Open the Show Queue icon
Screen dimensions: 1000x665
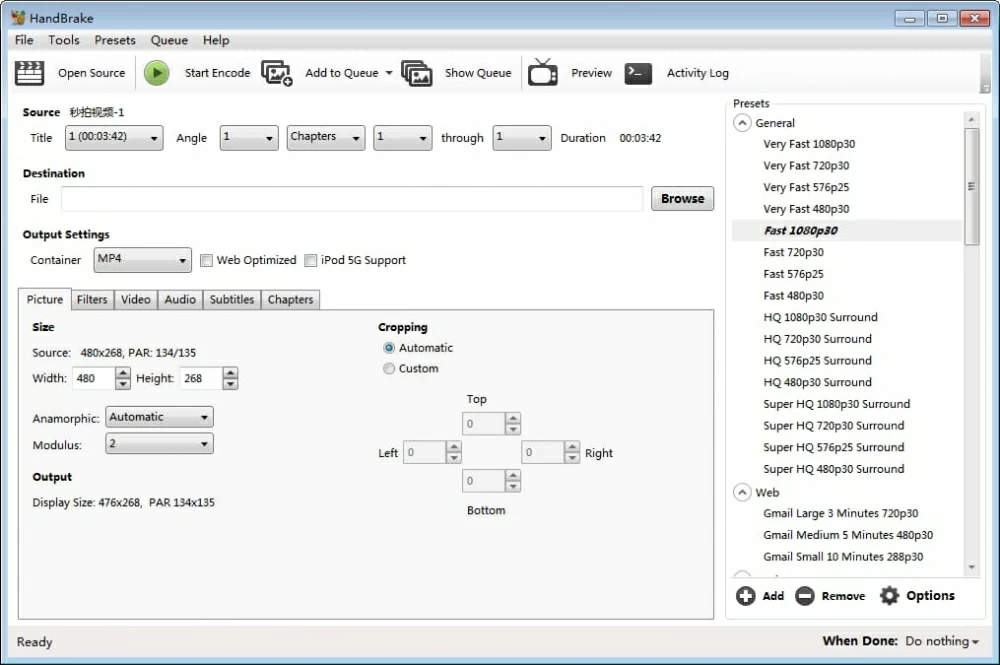(x=417, y=73)
